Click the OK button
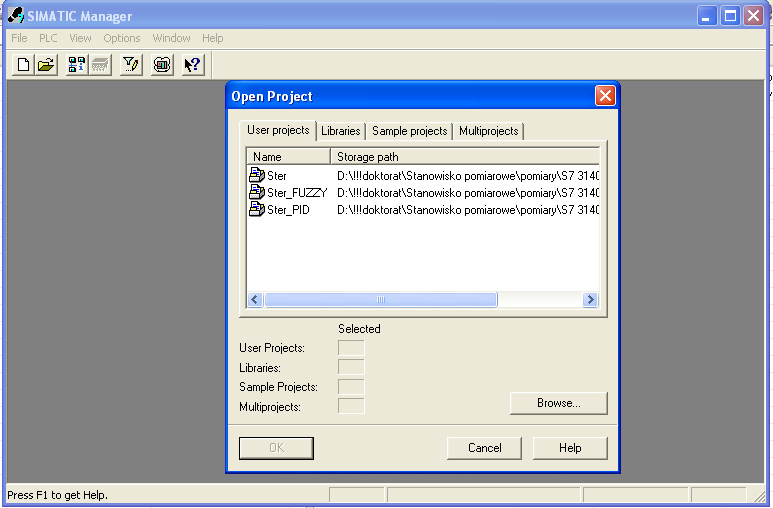Viewport: 773px width, 508px height. [x=276, y=448]
